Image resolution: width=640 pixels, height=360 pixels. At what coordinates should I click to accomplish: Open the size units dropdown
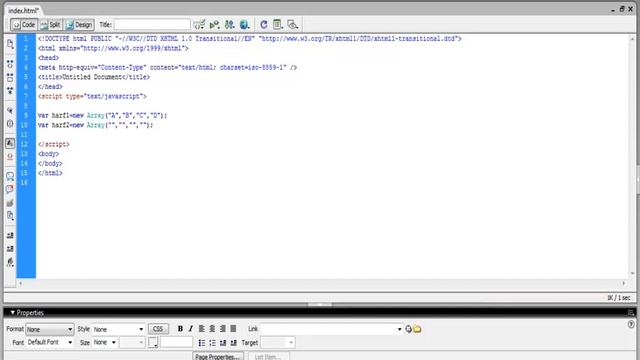pos(132,342)
